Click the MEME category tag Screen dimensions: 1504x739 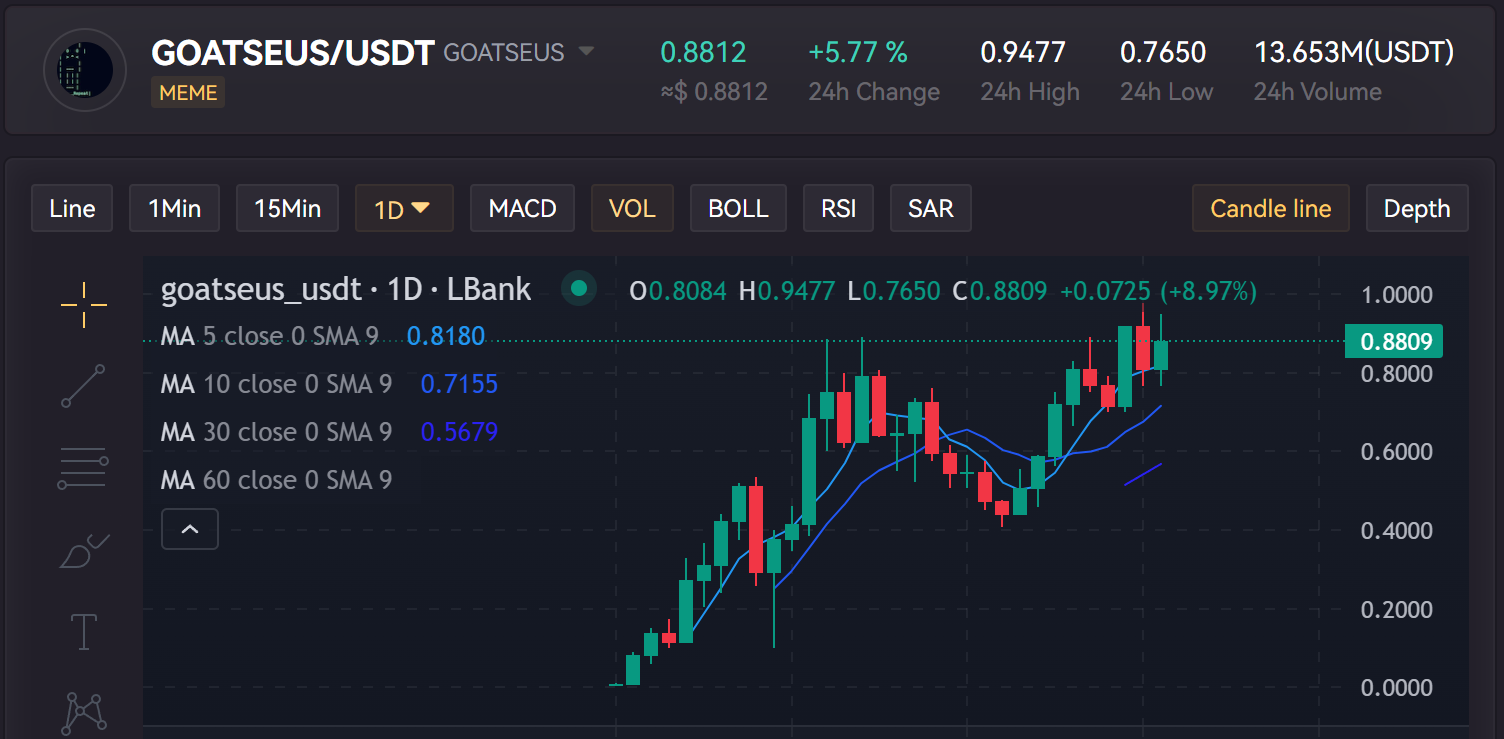(x=188, y=93)
